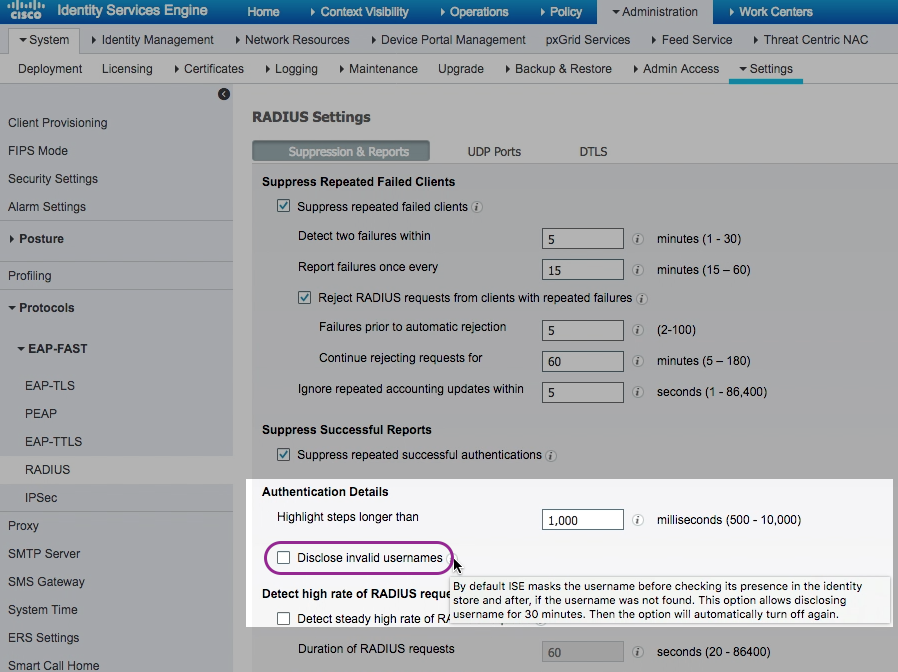Screen dimensions: 898x672
Task: Open pxGrid Services
Action: 588,40
